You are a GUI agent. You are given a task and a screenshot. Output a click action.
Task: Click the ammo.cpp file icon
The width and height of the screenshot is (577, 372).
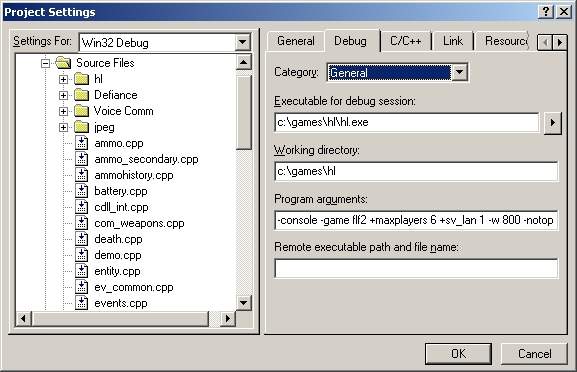(81, 143)
